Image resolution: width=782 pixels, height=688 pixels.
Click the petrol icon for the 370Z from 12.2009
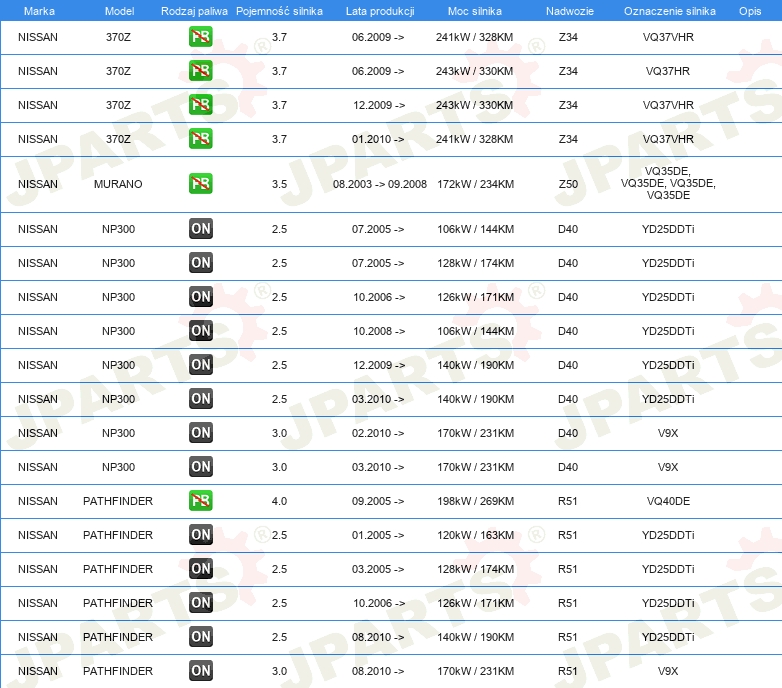click(200, 105)
